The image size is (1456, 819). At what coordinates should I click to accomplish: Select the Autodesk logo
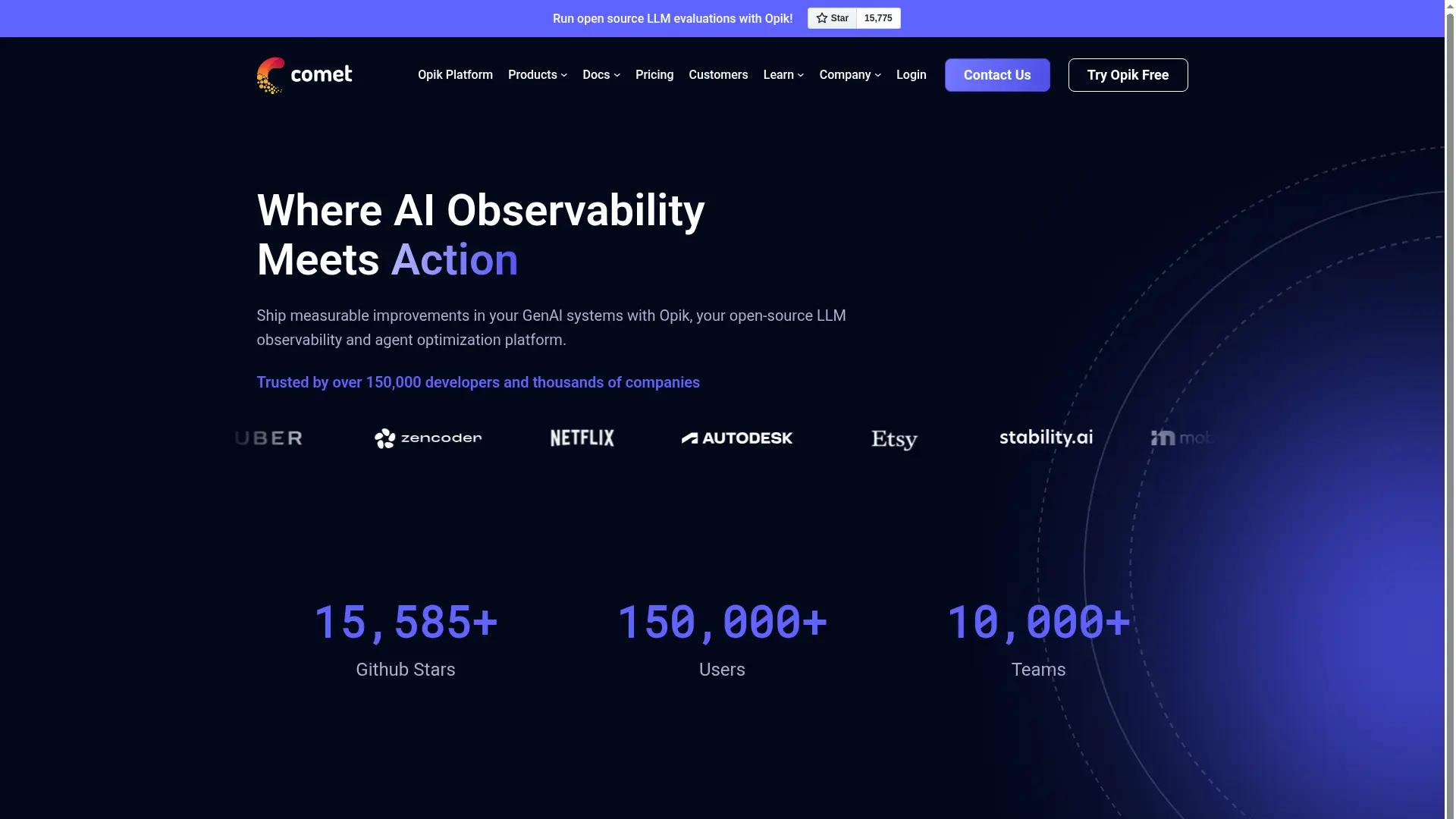coord(736,438)
